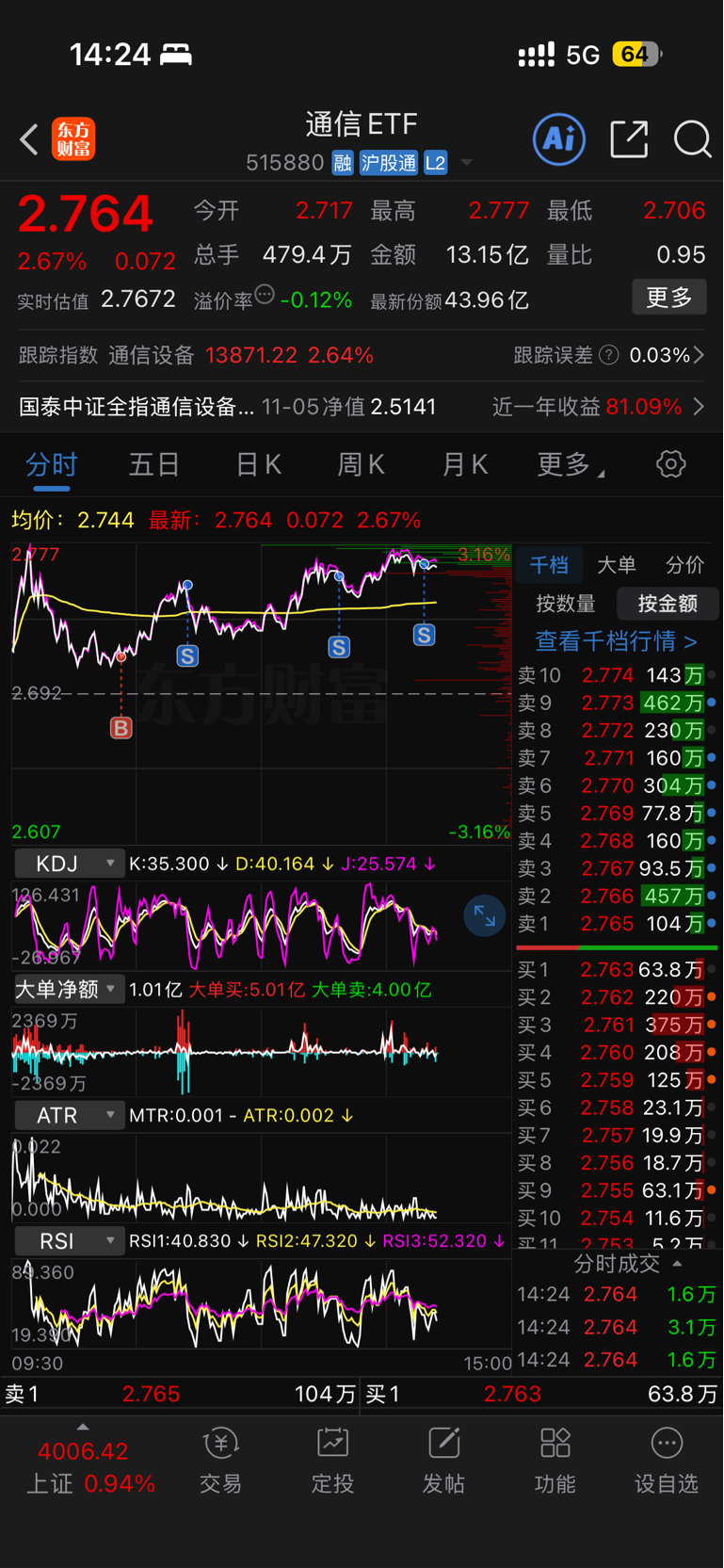Open 查看千档行情 link
Image resolution: width=724 pixels, height=1568 pixels.
point(617,641)
